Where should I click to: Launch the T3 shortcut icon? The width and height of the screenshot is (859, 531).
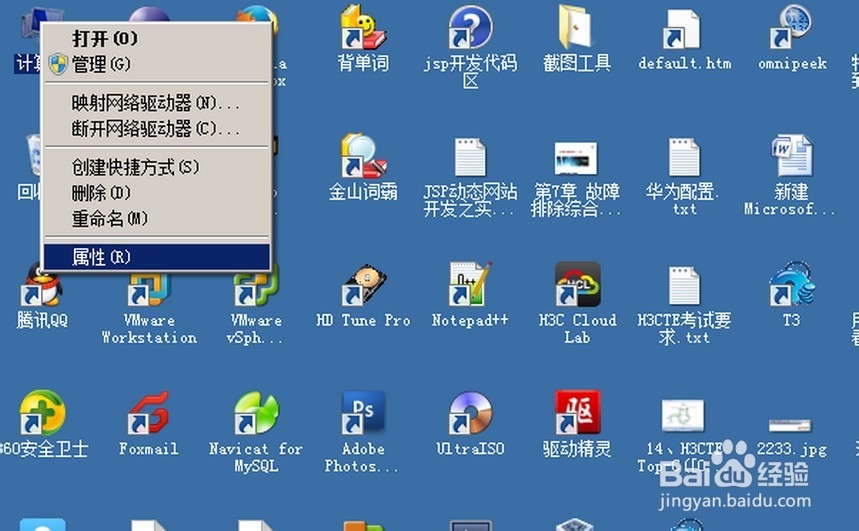(792, 284)
